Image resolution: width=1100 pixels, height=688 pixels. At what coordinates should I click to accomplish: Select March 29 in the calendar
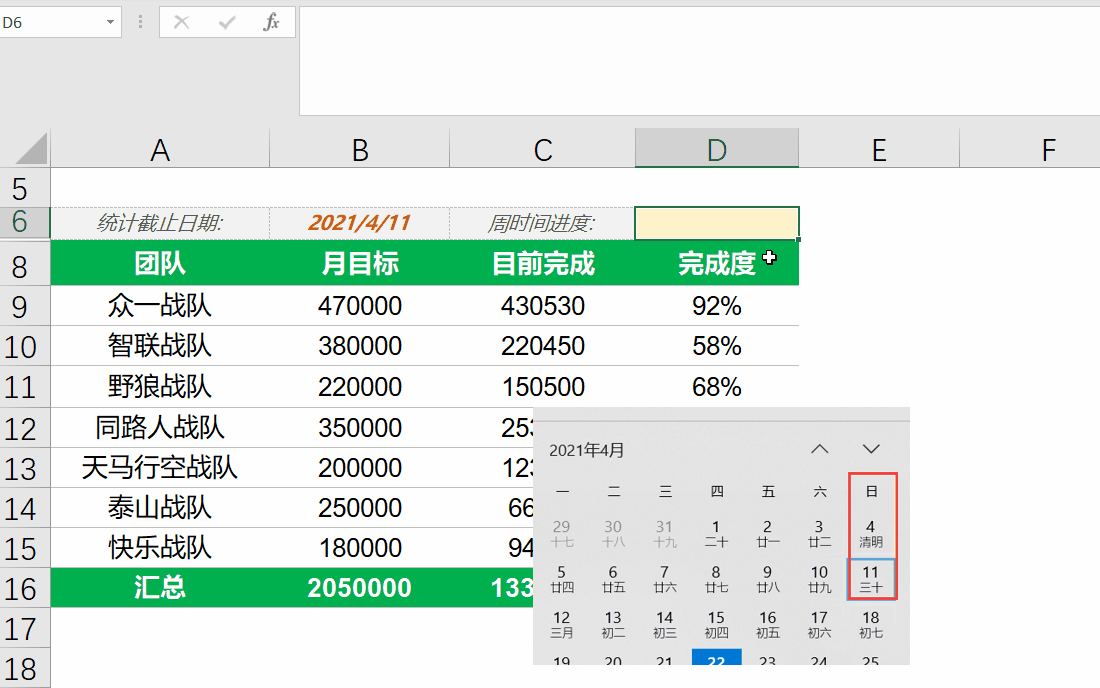point(562,533)
